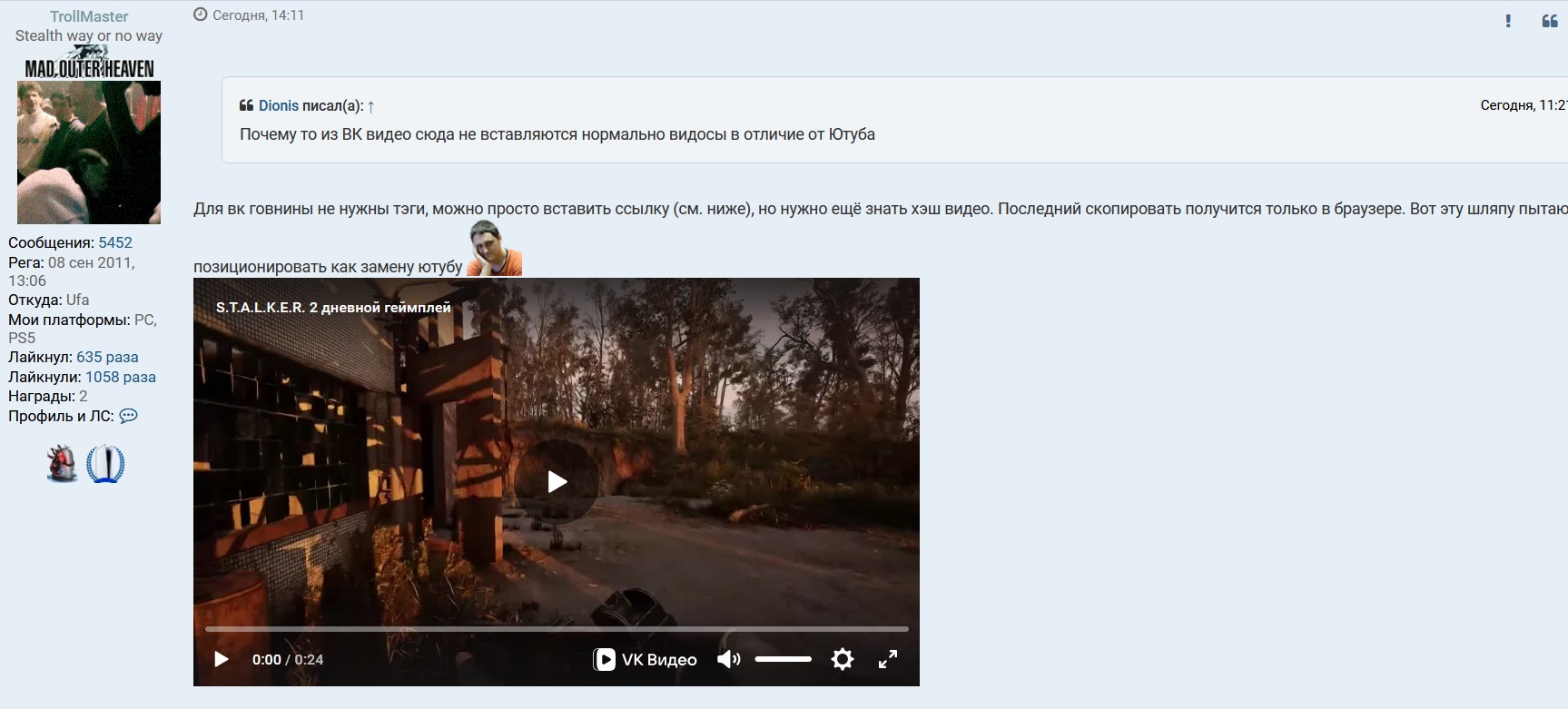This screenshot has width=1568, height=709.
Task: Open private message speech bubble icon
Action: point(129,416)
